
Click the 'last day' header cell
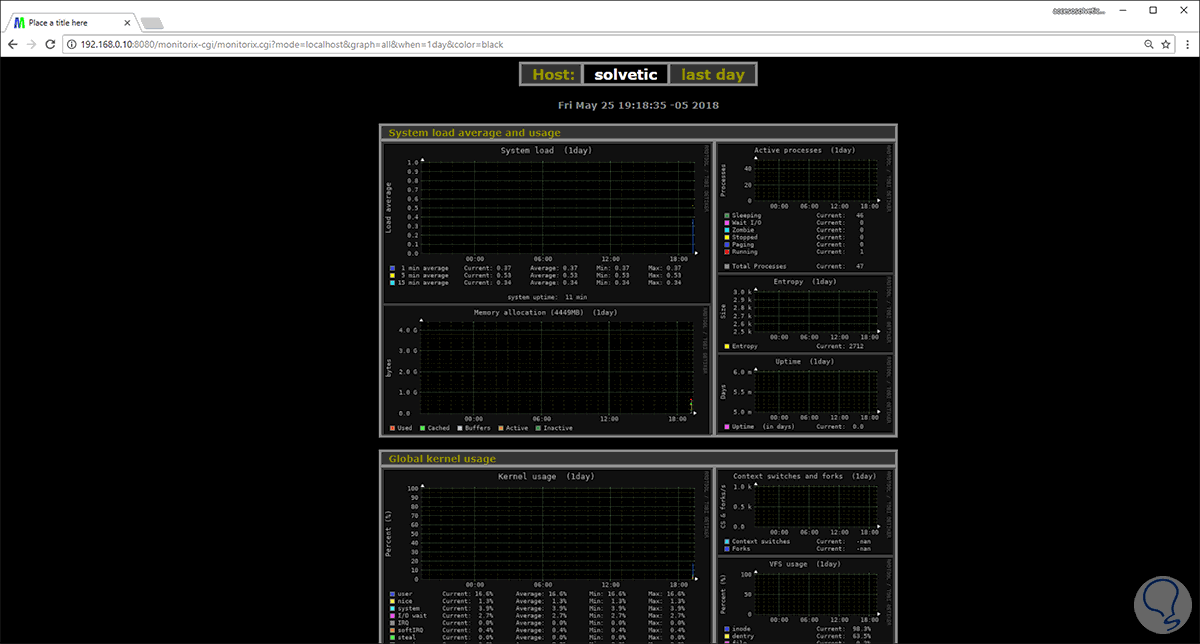[x=713, y=74]
